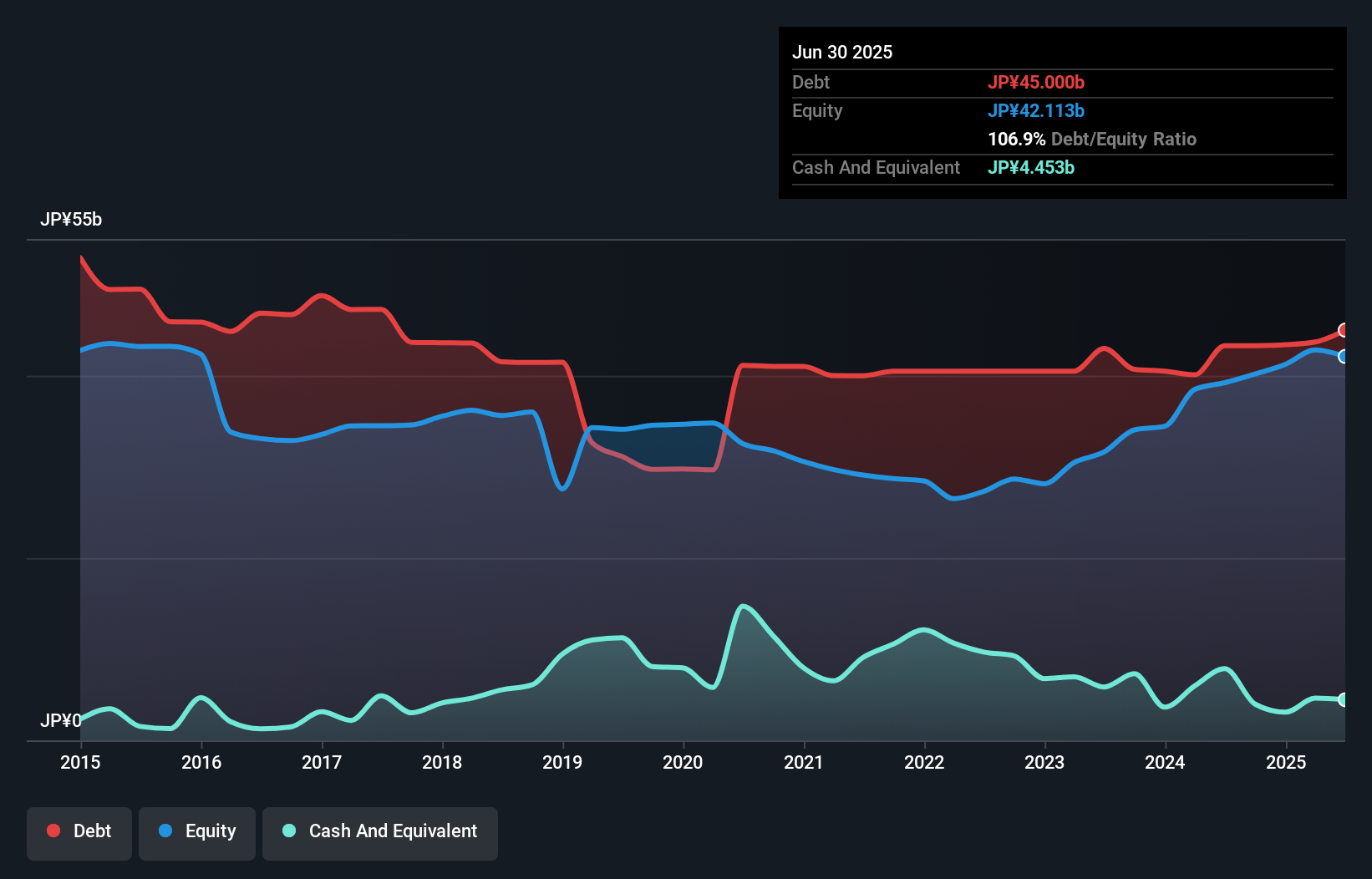The height and width of the screenshot is (879, 1372).
Task: Select the 2025 year label
Action: click(x=1286, y=762)
